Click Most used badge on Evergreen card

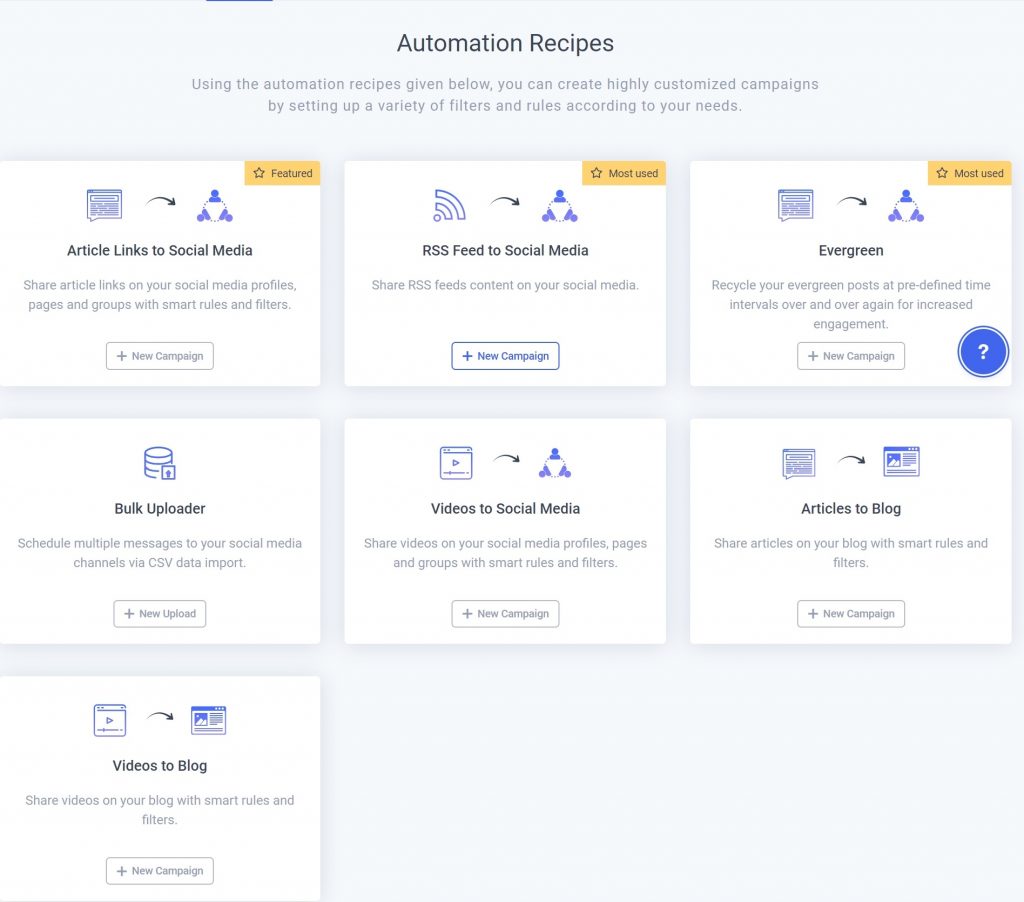(969, 173)
